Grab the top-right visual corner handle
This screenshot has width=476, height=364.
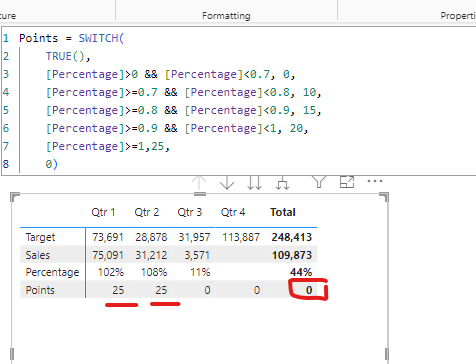384,197
